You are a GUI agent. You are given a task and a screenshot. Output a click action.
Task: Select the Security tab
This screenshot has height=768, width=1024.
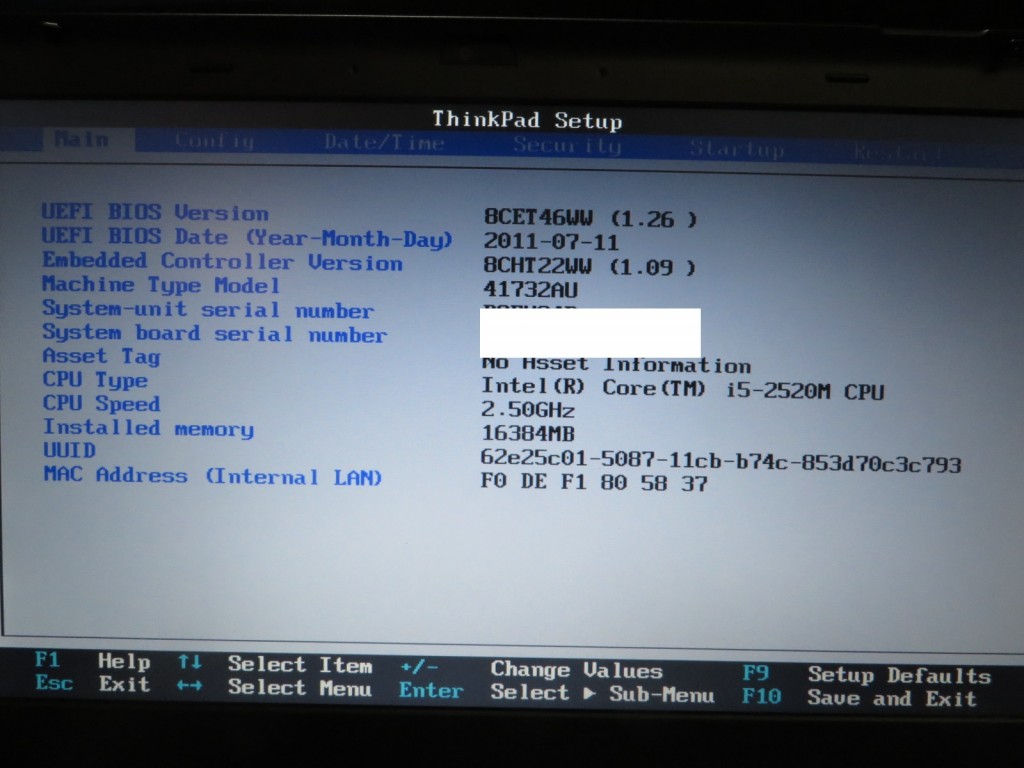pyautogui.click(x=566, y=145)
